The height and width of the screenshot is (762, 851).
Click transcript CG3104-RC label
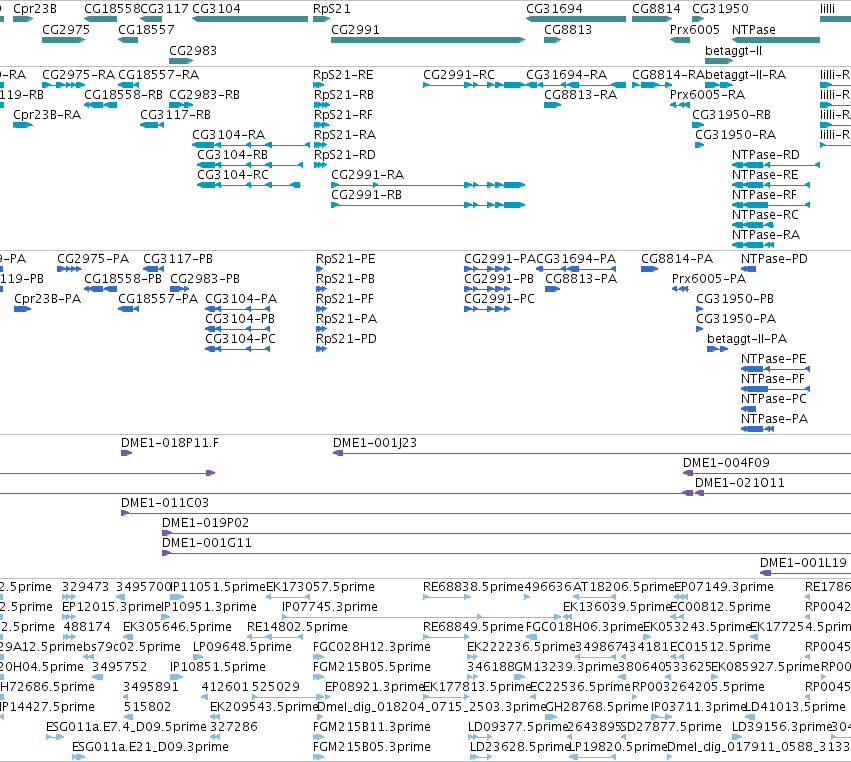point(233,174)
